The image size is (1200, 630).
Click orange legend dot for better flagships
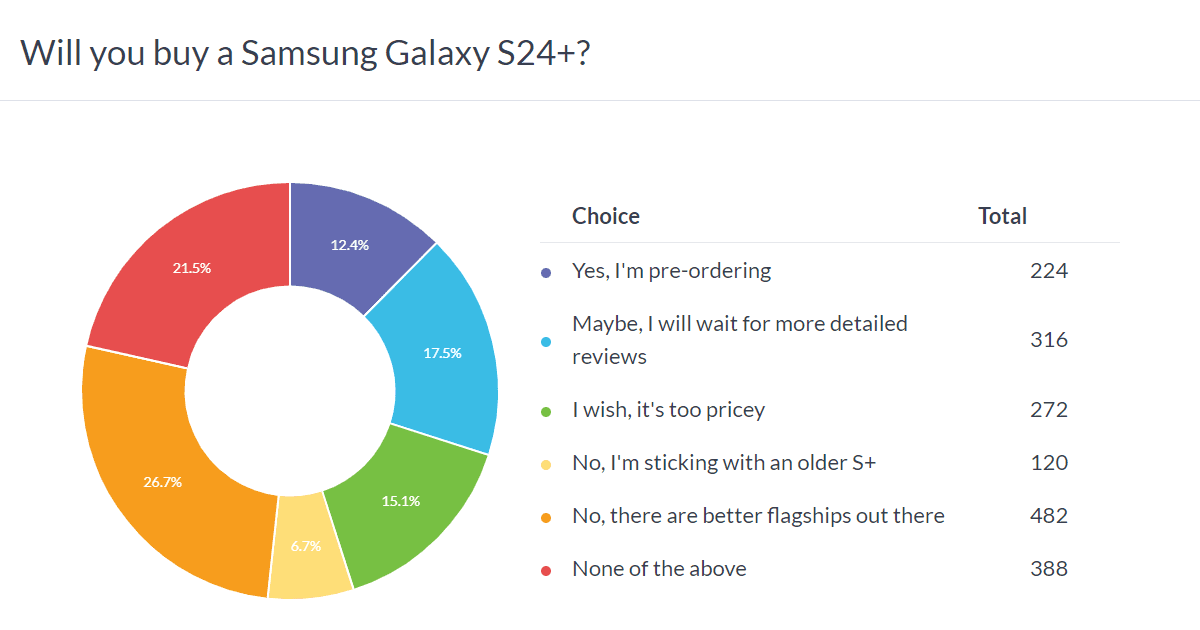545,517
